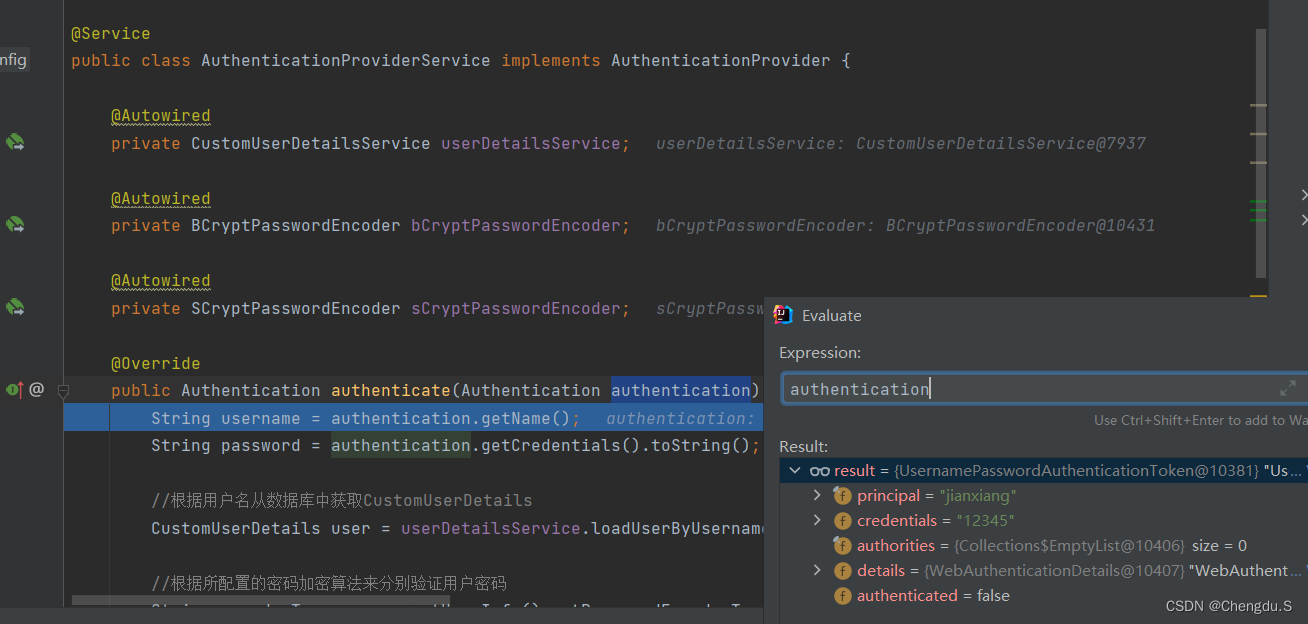Click the field icon next to credentials
Viewport: 1308px width, 624px height.
[842, 521]
